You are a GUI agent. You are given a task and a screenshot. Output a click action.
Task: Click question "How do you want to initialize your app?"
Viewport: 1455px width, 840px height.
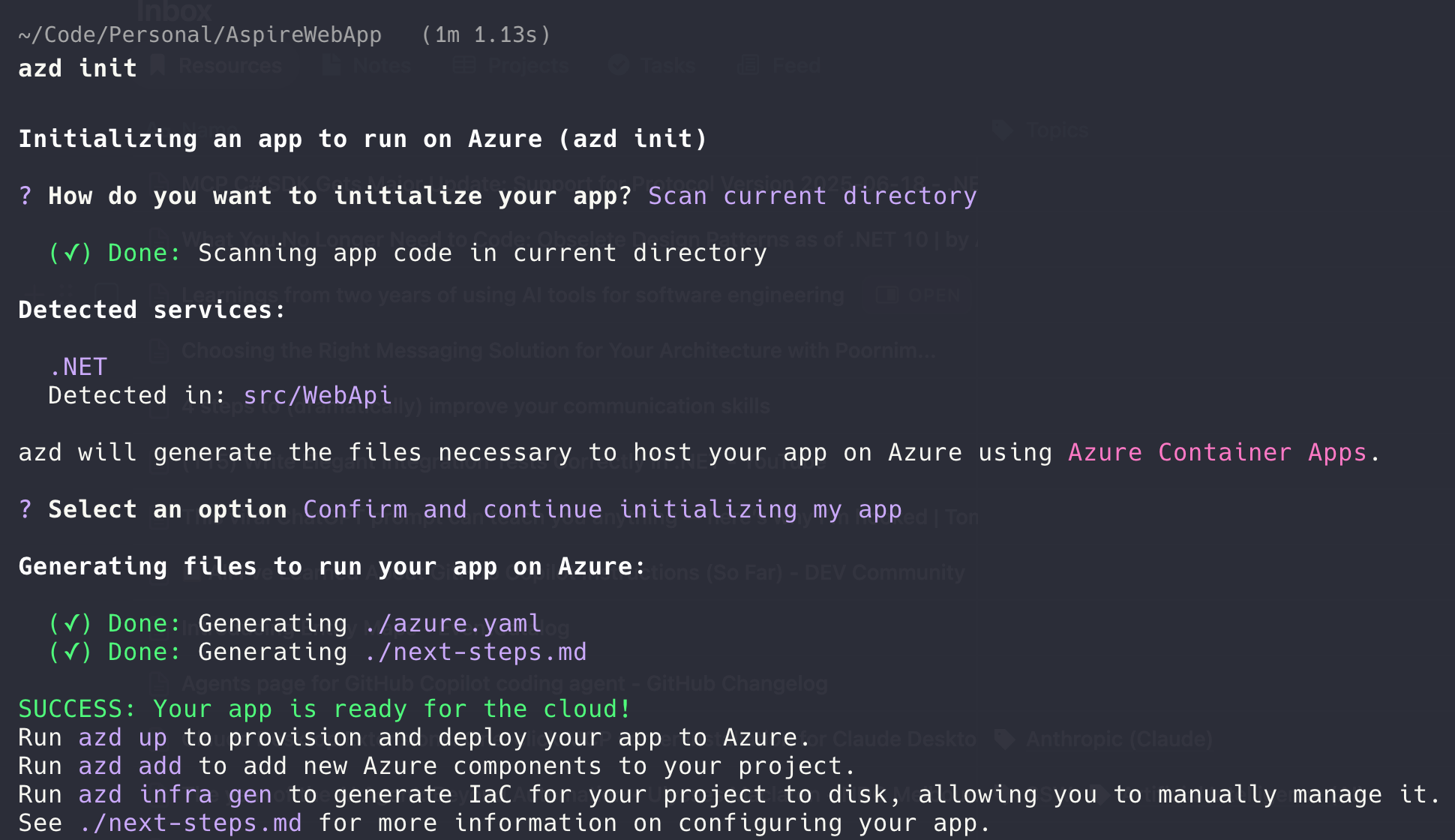(x=340, y=196)
